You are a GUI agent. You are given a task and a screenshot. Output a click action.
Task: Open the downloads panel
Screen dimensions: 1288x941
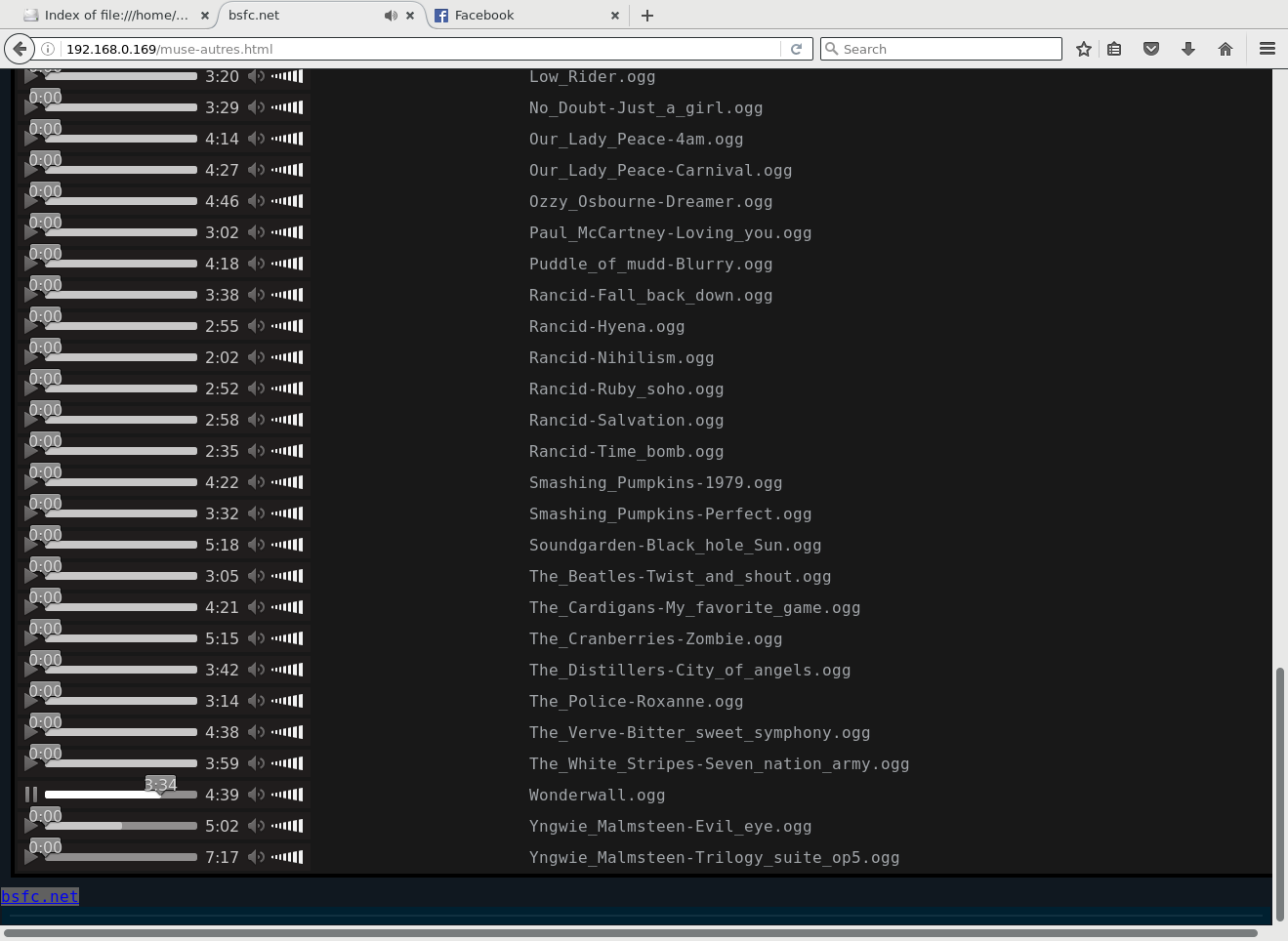pyautogui.click(x=1188, y=49)
